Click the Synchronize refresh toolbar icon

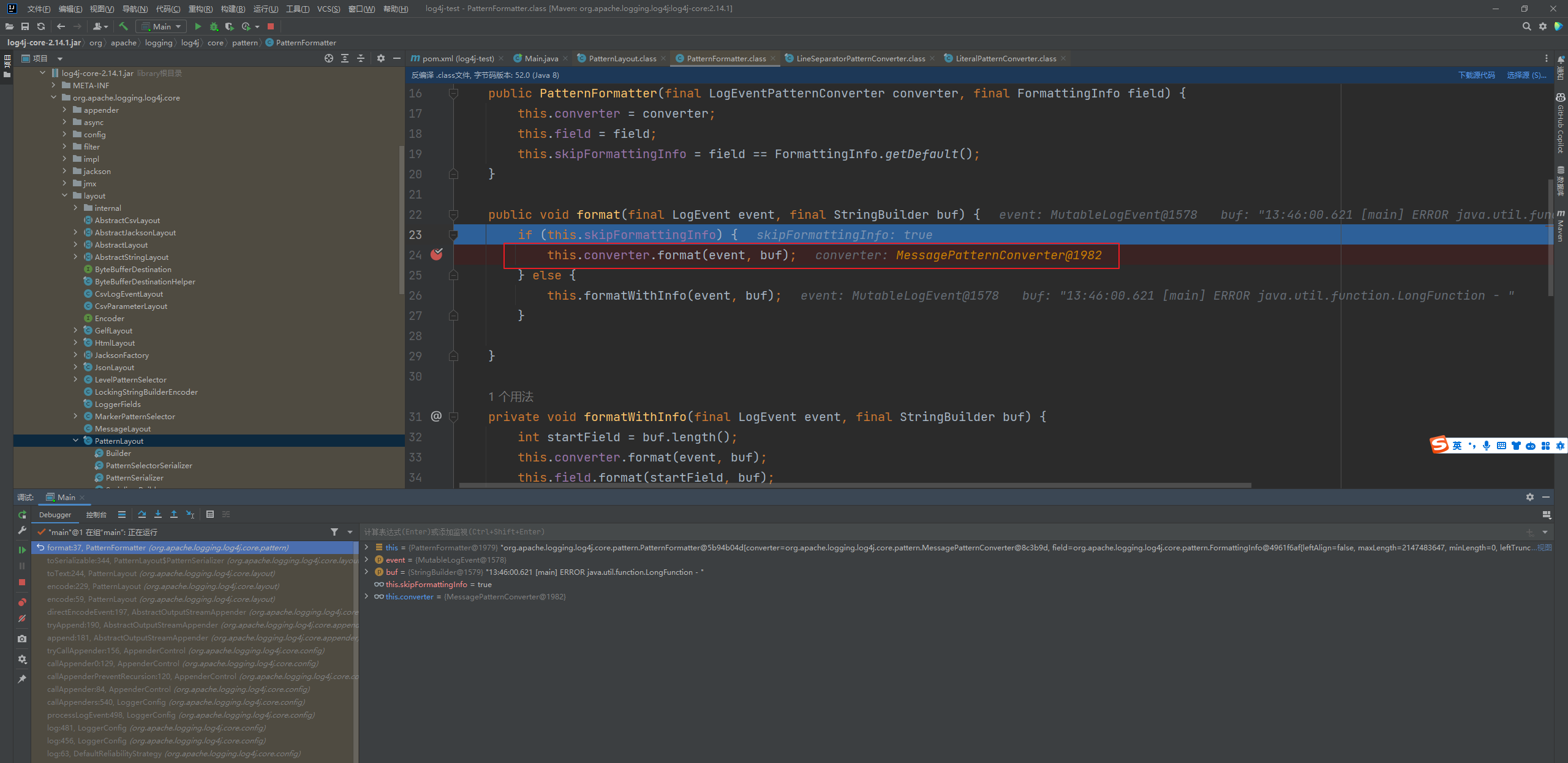point(41,26)
